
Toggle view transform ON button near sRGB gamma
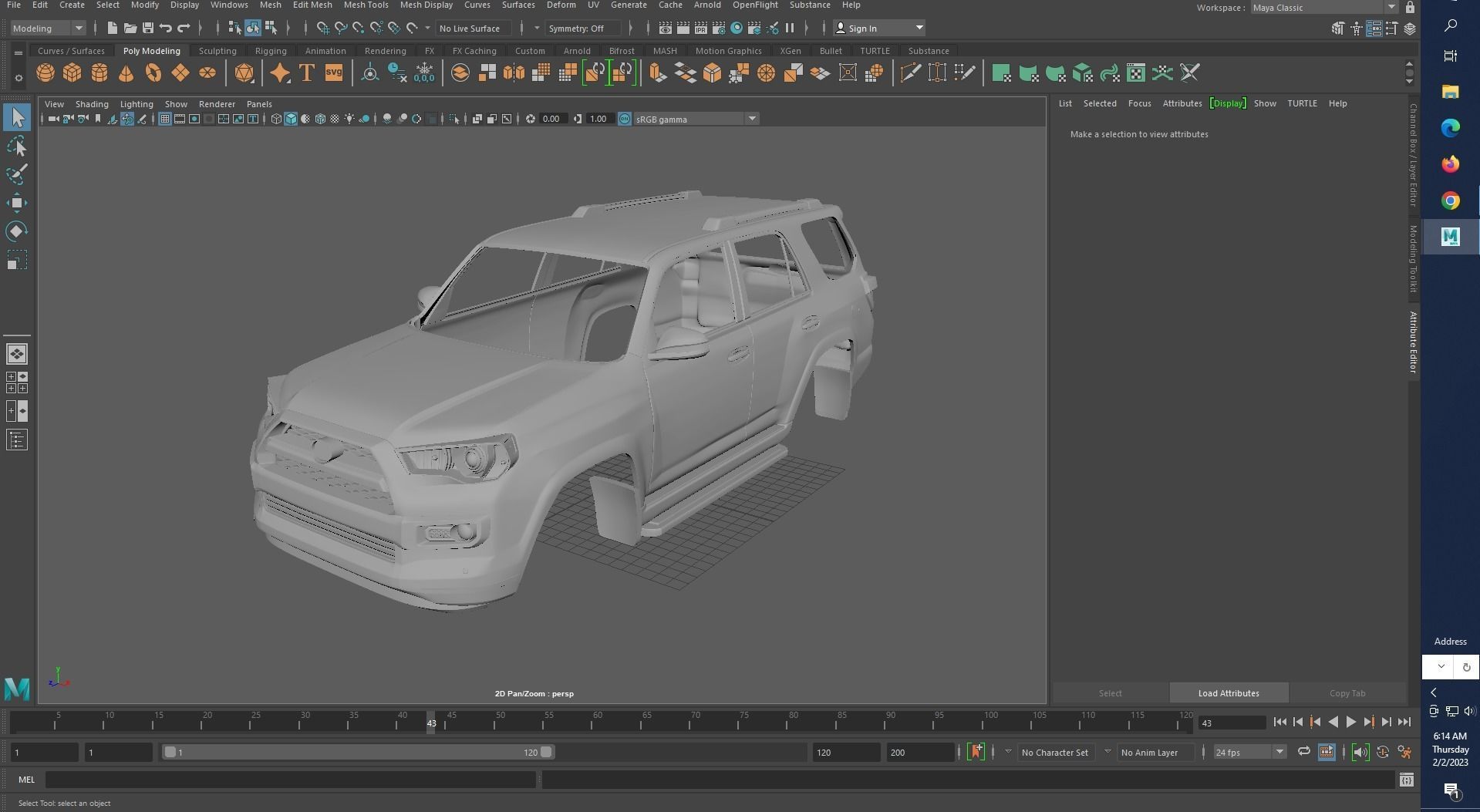pos(625,119)
